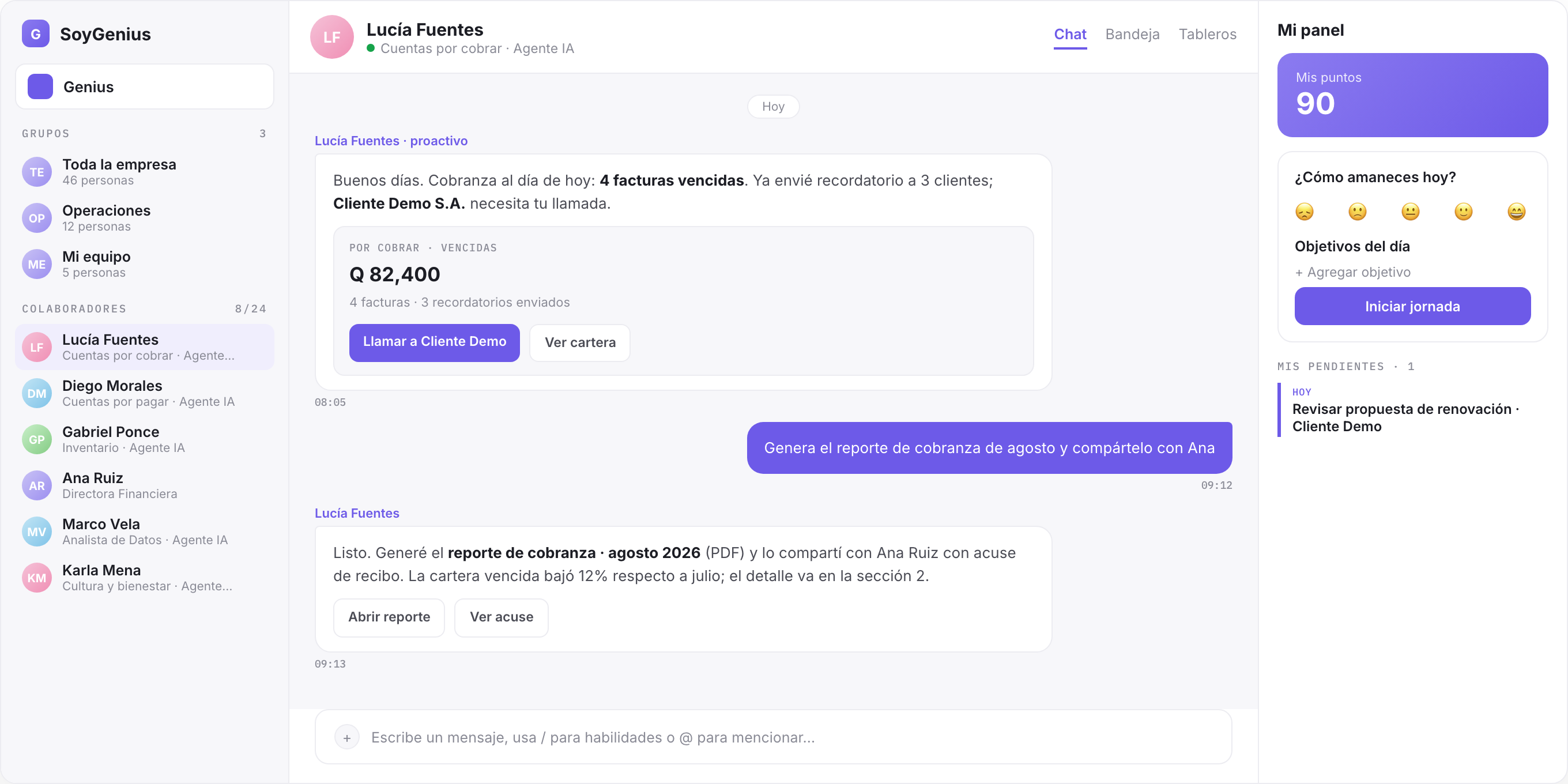
Task: Click the plus attachment icon in message box
Action: pos(346,737)
